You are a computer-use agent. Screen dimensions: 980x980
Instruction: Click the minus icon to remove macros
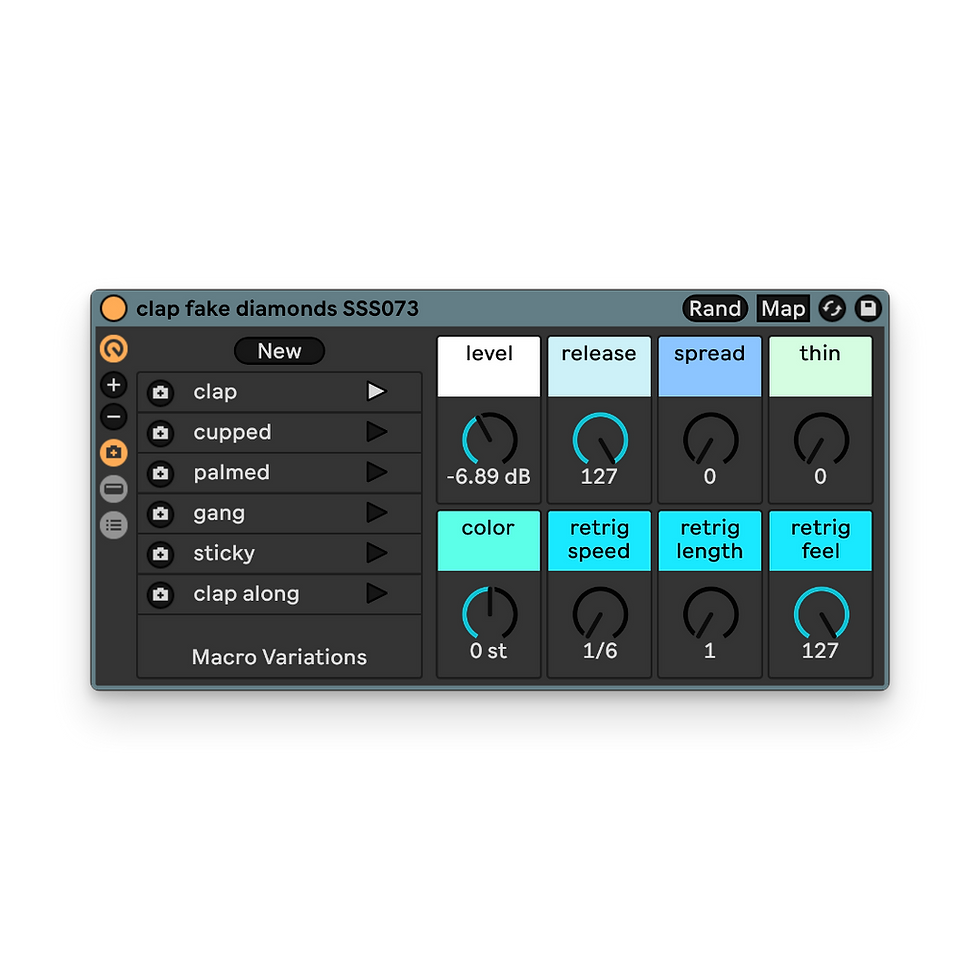pos(114,417)
